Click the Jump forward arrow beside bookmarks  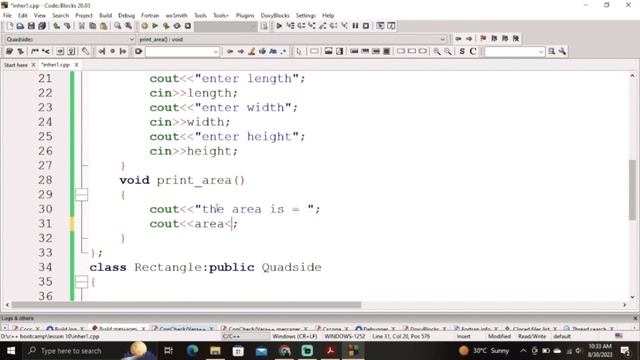coord(469,38)
